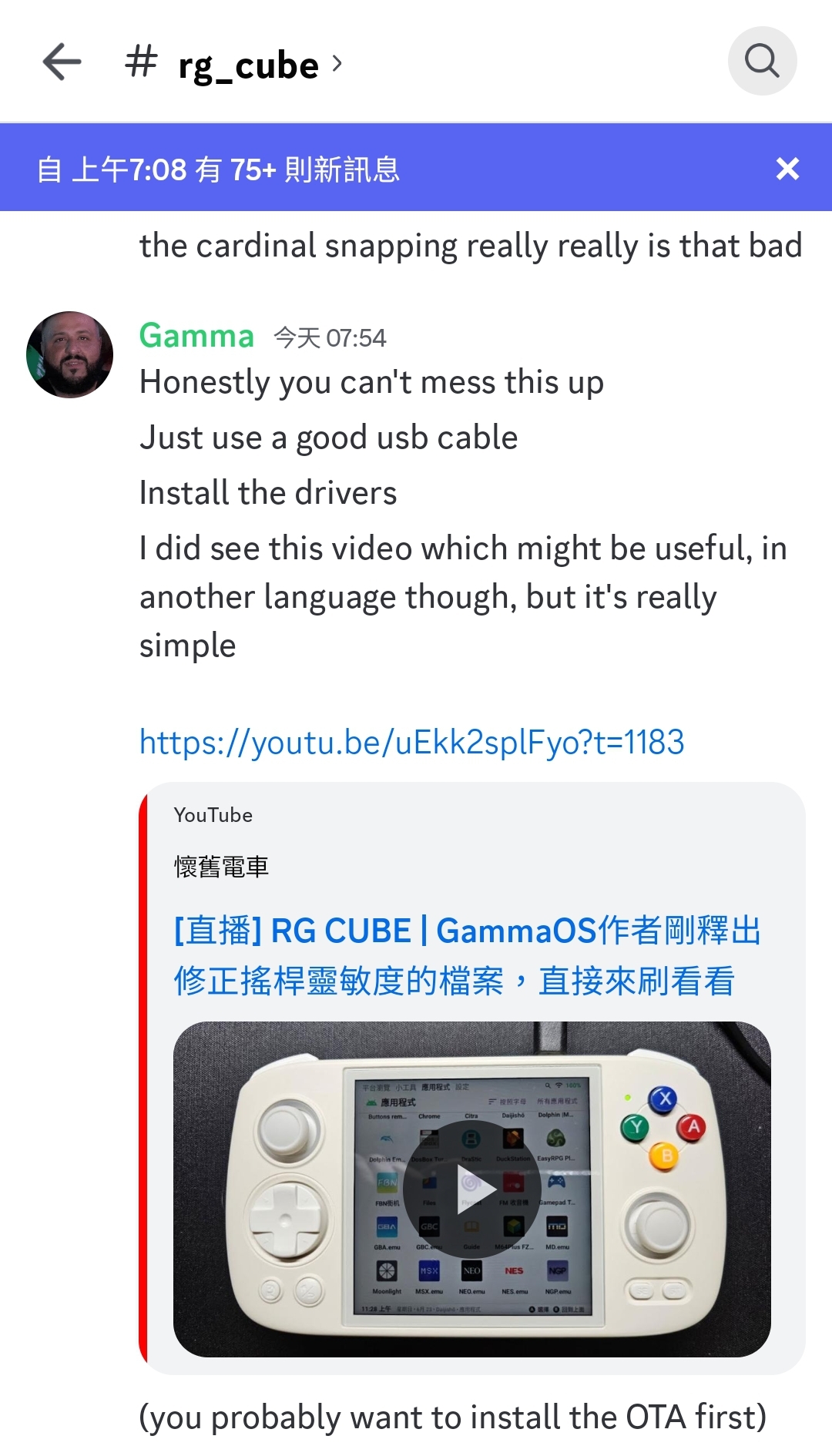Open the RG Cube video thumbnail image
The image size is (832, 1456).
(471, 1189)
